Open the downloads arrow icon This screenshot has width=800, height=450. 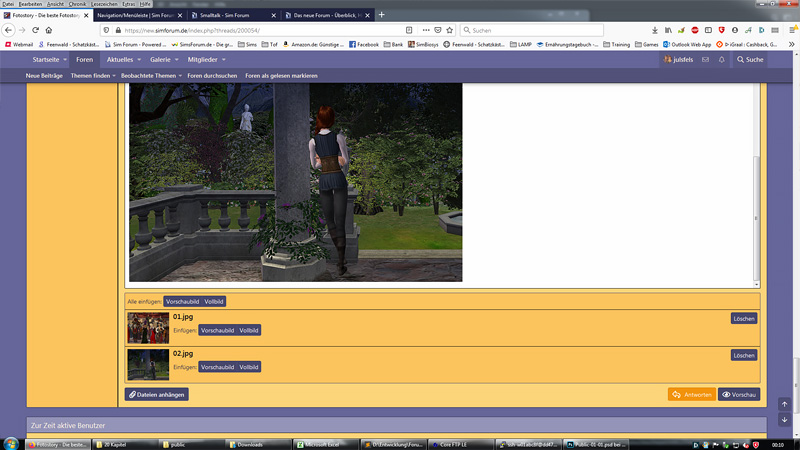coord(655,31)
